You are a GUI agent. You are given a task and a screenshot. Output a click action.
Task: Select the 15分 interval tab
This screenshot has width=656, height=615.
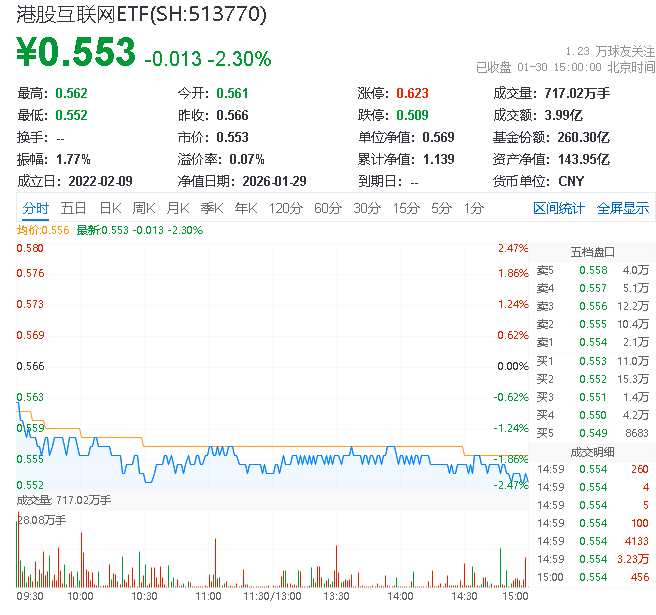pos(406,208)
